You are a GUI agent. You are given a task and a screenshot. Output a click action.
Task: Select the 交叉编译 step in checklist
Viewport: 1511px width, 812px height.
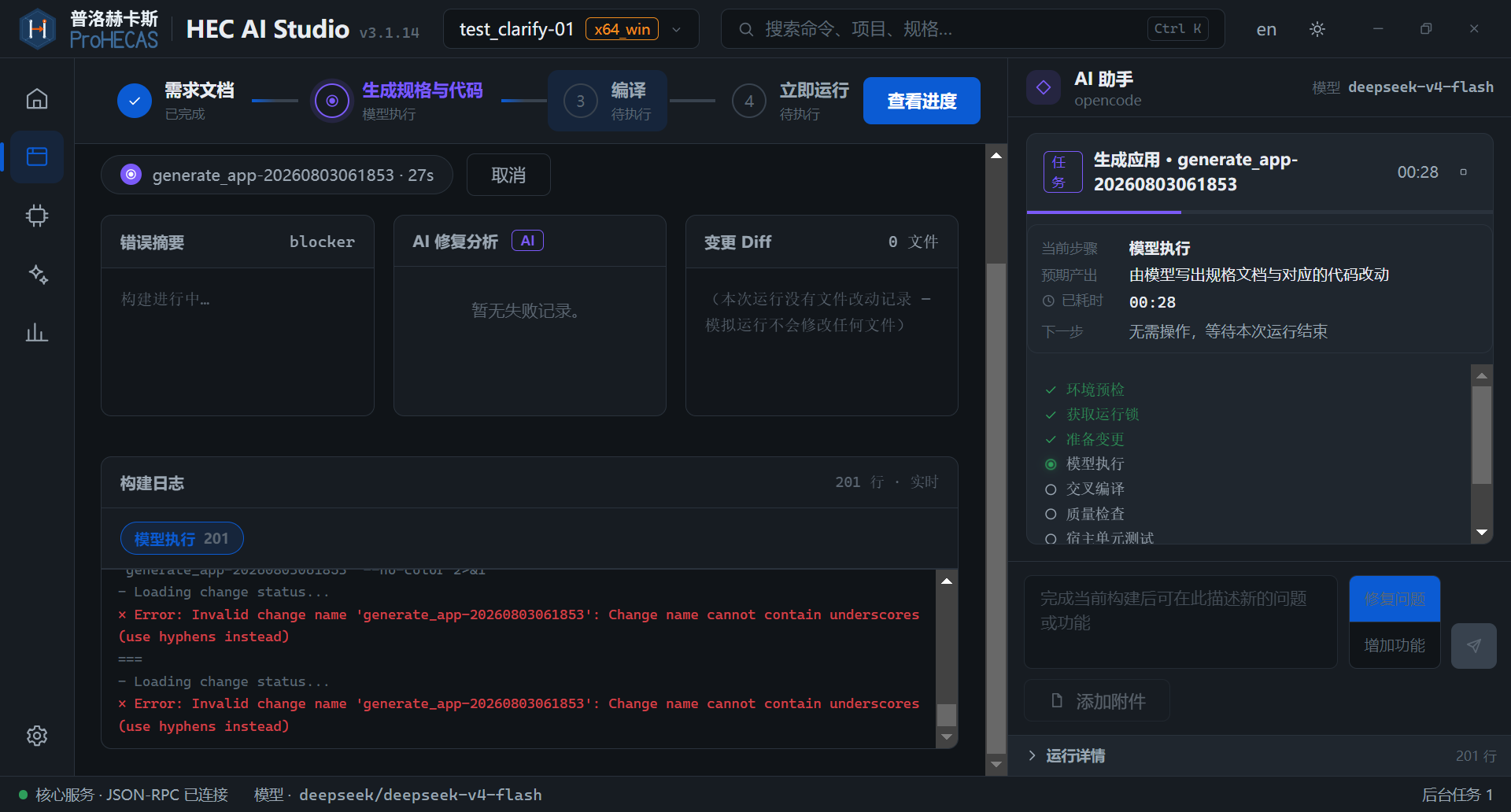point(1084,489)
